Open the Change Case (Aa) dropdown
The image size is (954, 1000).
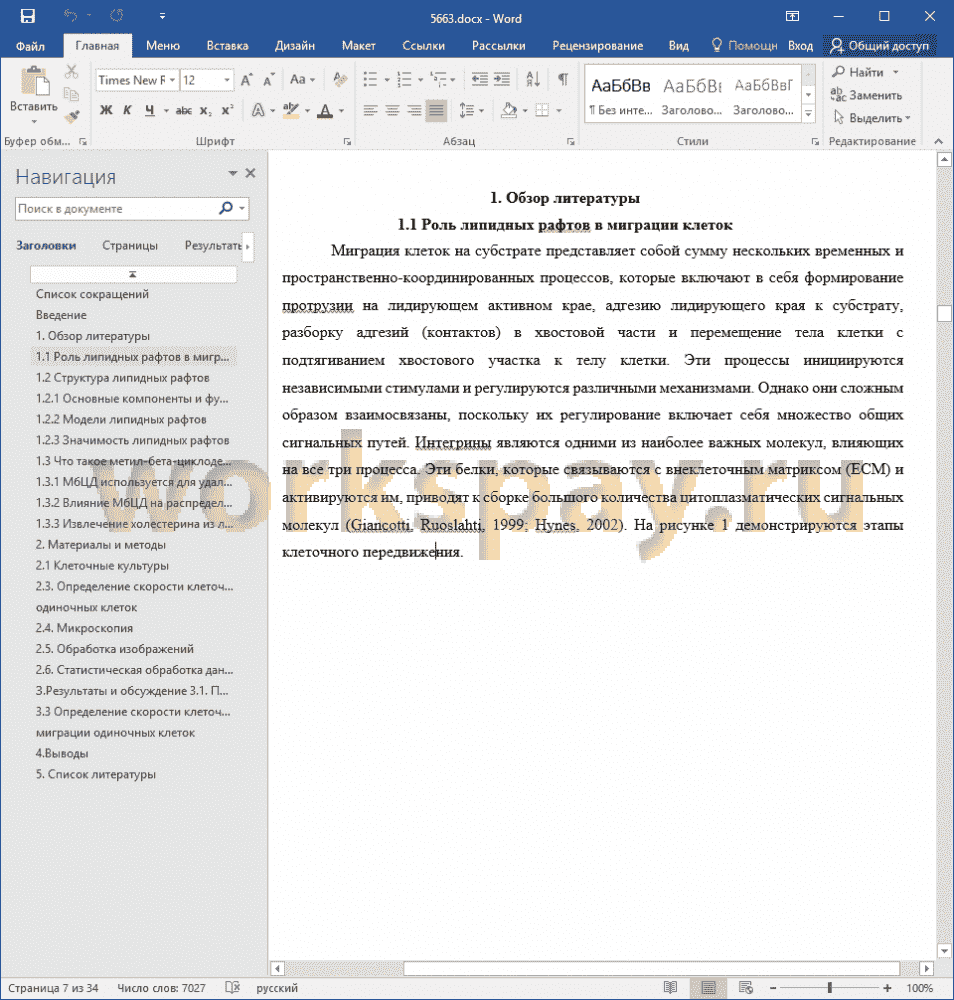(302, 79)
